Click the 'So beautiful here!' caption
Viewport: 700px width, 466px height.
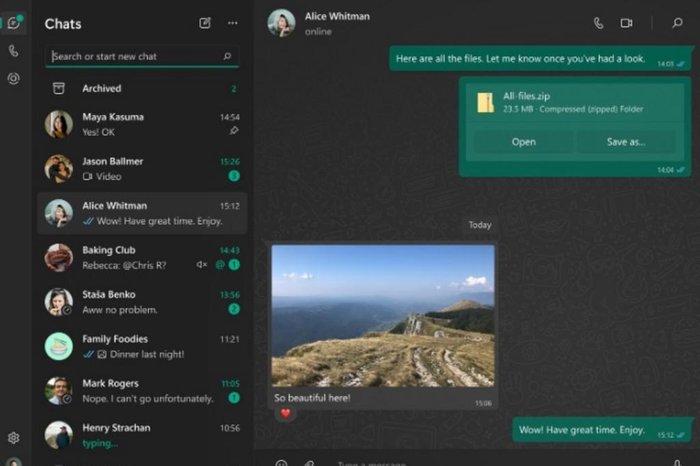click(312, 398)
